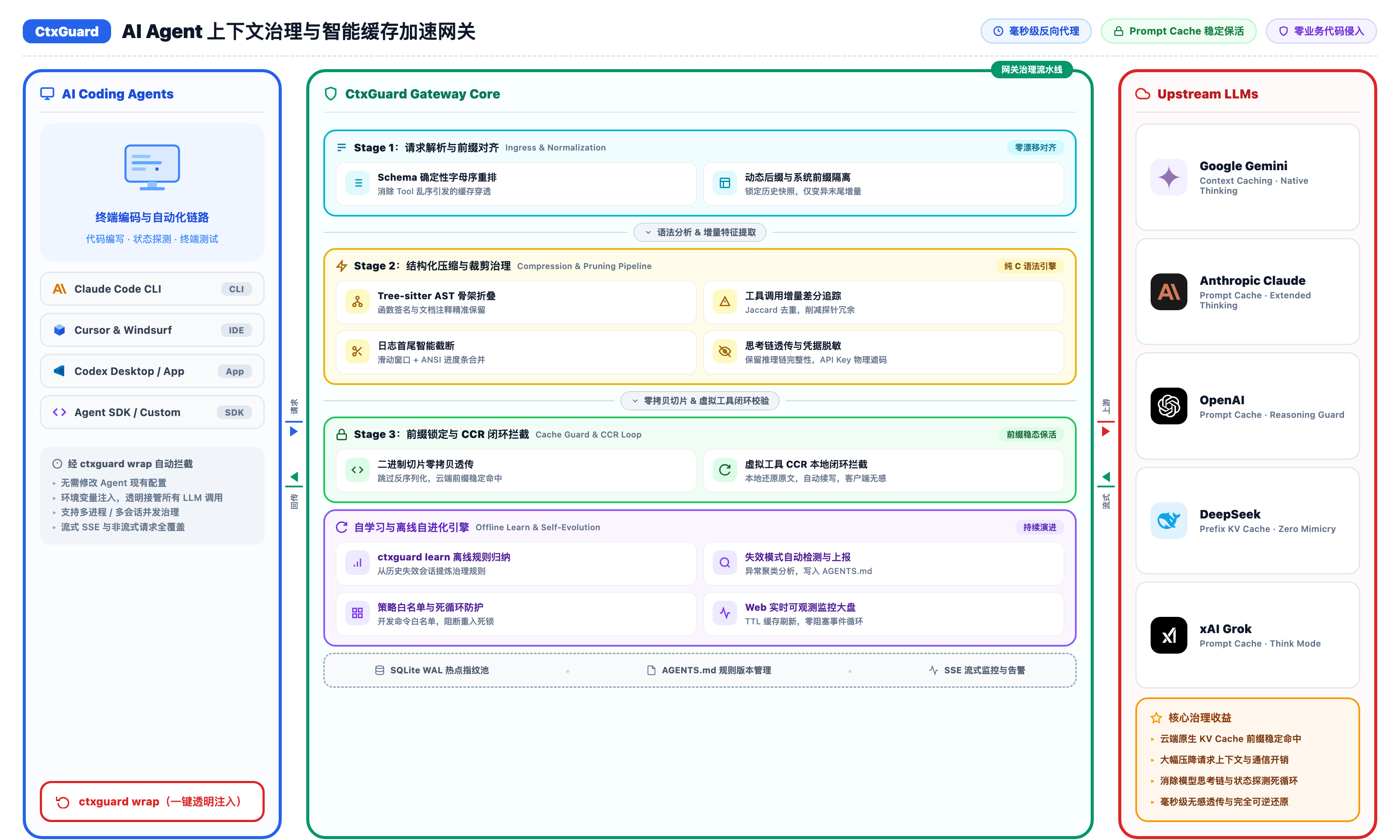Click the crossed-eye icon in 思考链透传与凭据脱敏 card
1400x840 pixels.
725,351
